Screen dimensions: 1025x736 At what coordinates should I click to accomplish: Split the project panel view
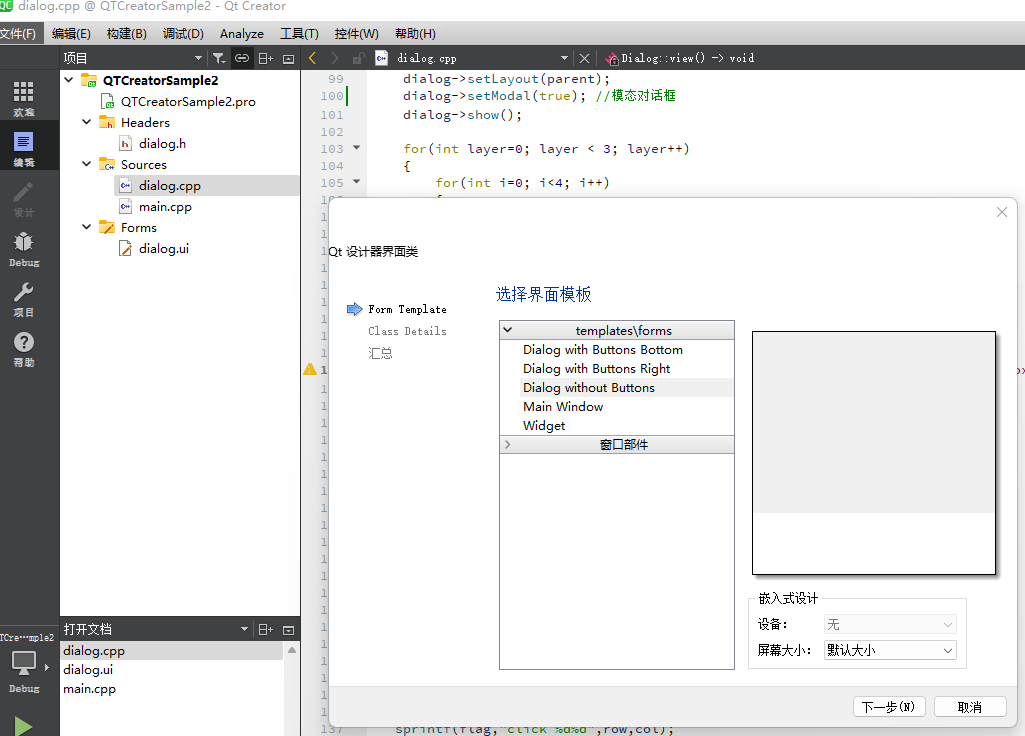[265, 58]
